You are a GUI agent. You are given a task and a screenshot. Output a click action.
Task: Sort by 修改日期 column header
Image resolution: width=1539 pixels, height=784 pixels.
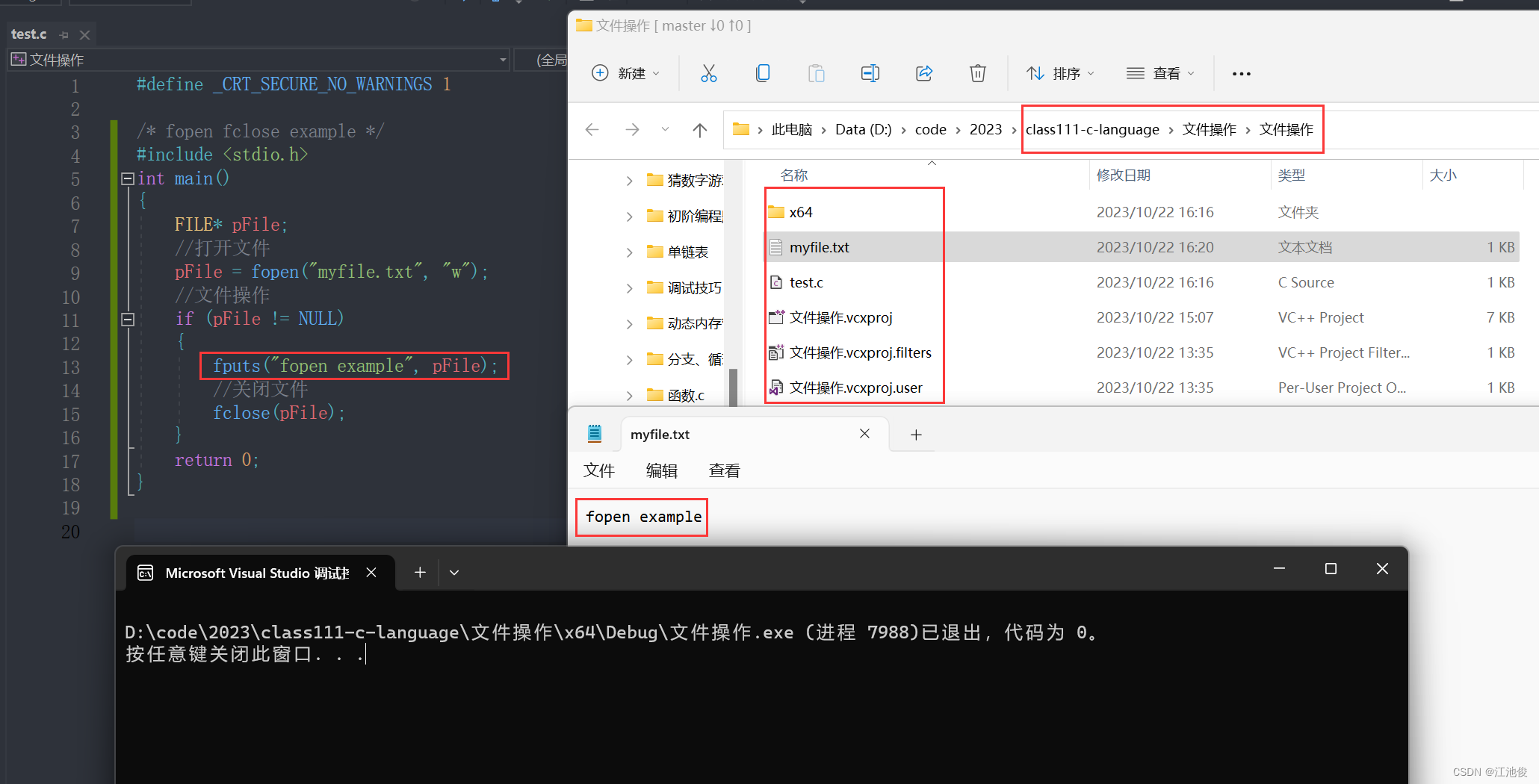tap(1123, 175)
